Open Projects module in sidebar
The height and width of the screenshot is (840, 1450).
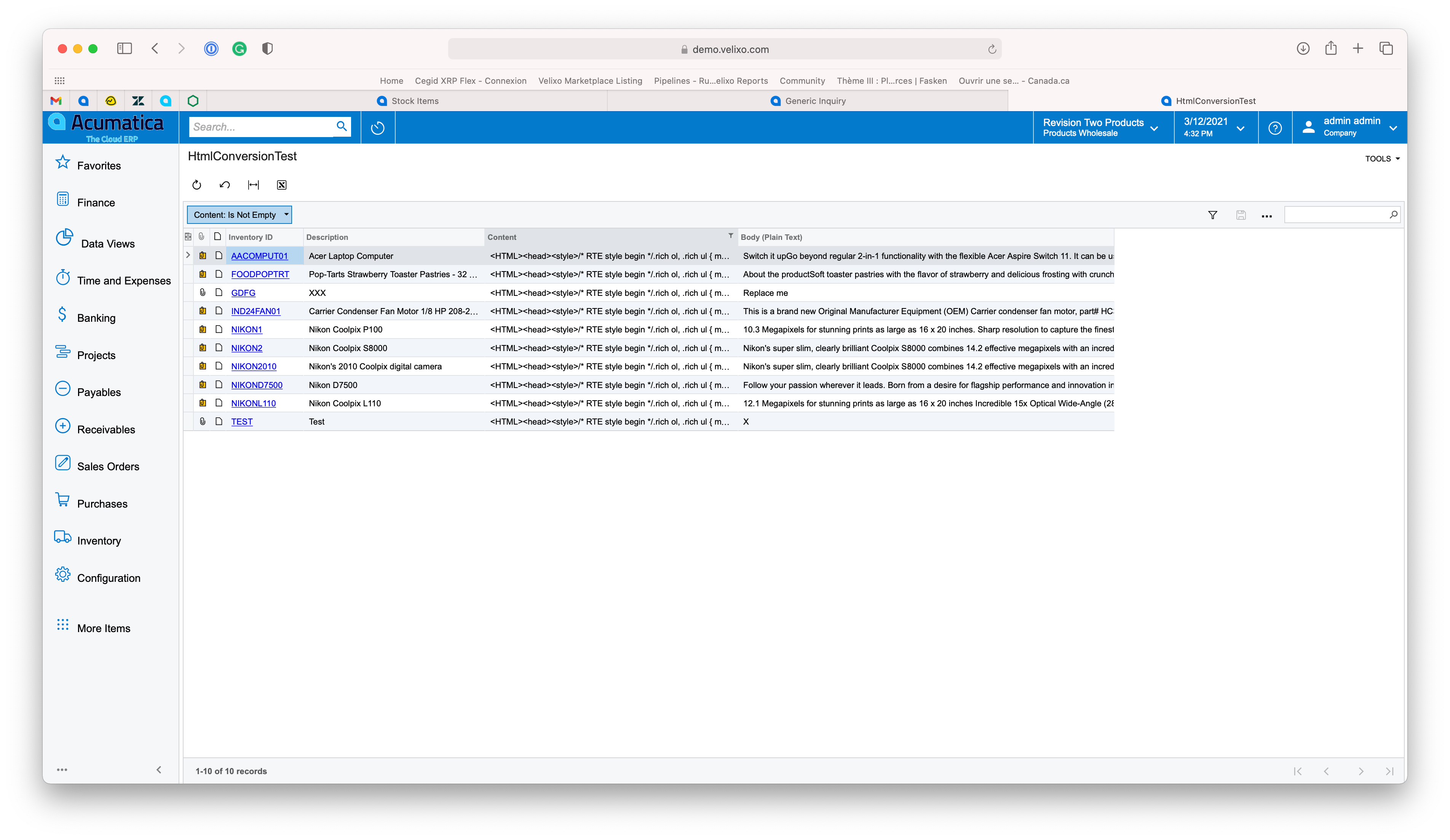point(96,355)
